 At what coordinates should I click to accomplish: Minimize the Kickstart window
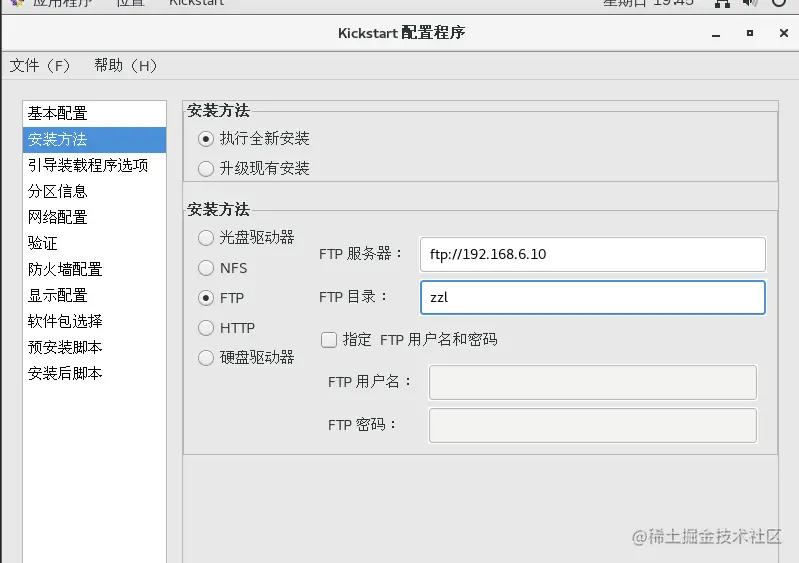716,34
